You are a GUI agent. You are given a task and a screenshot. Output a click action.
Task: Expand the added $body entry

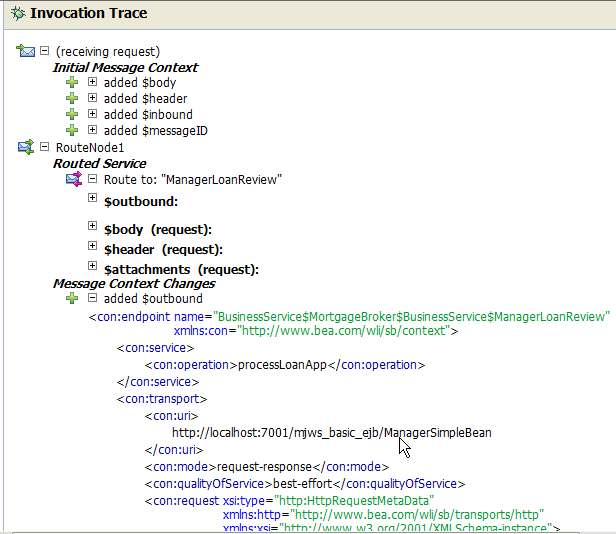(92, 82)
